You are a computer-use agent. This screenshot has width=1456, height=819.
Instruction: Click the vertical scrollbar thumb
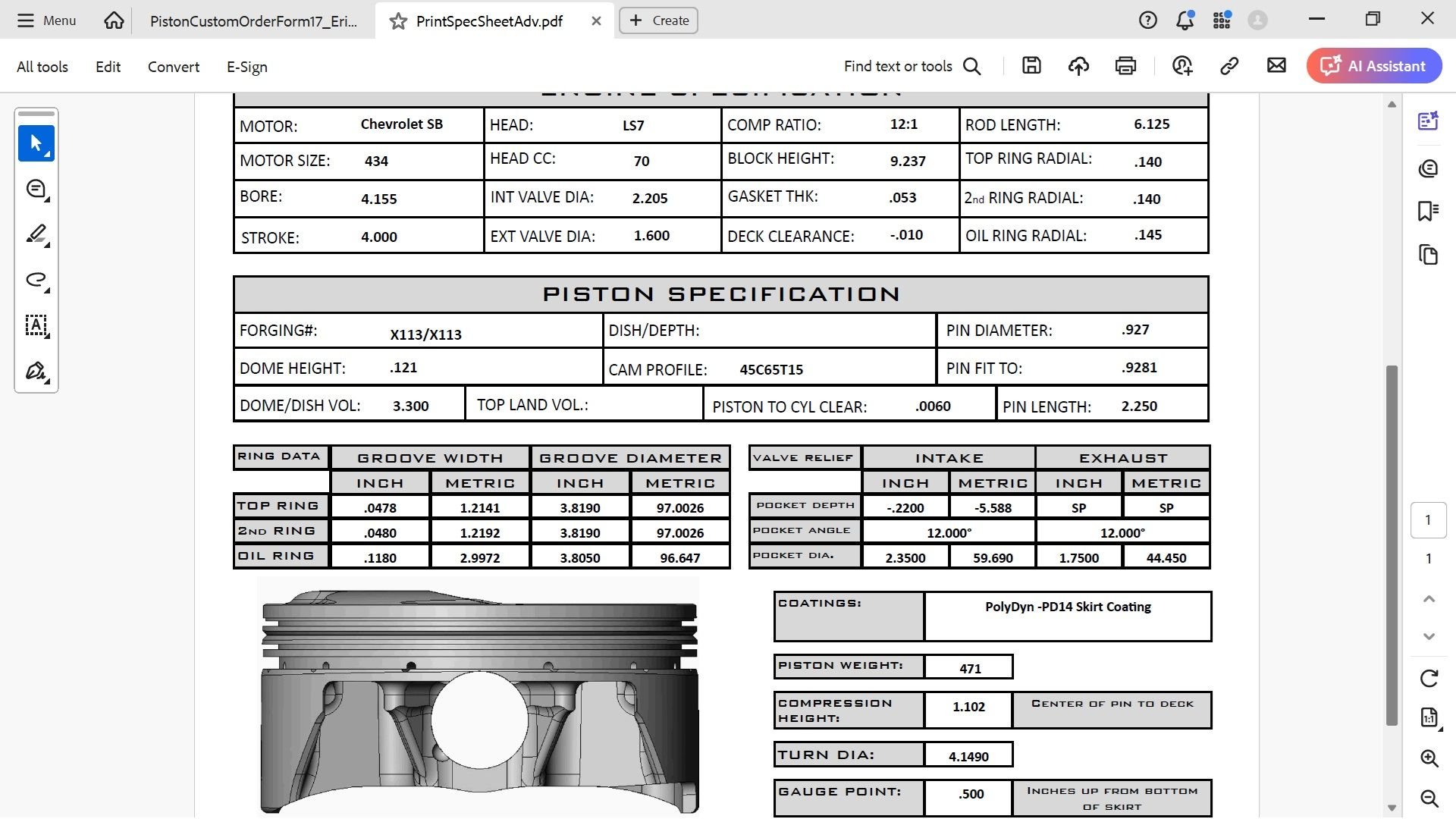(1391, 546)
